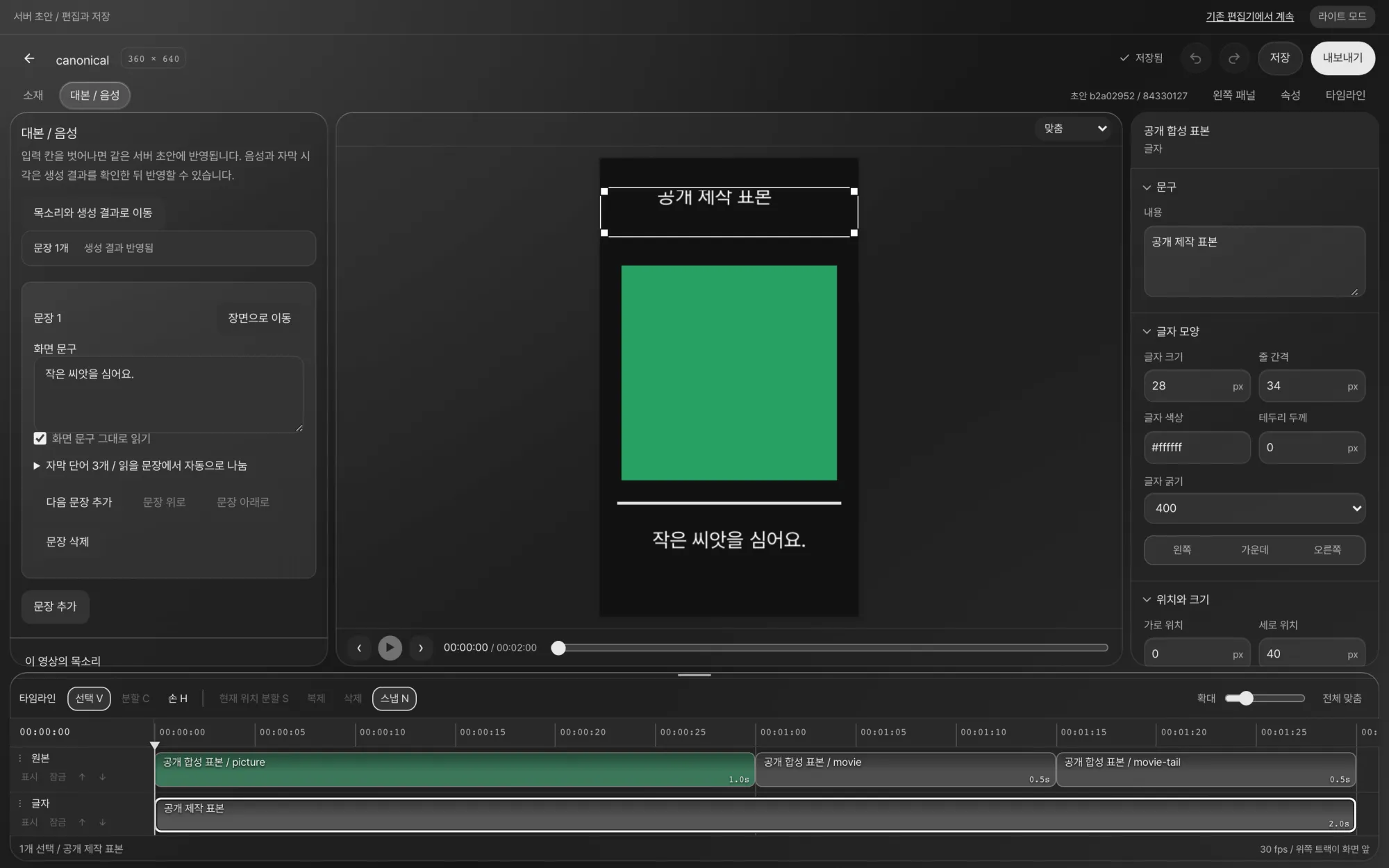The width and height of the screenshot is (1389, 868).
Task: Move the 원본 track up
Action: click(x=82, y=777)
